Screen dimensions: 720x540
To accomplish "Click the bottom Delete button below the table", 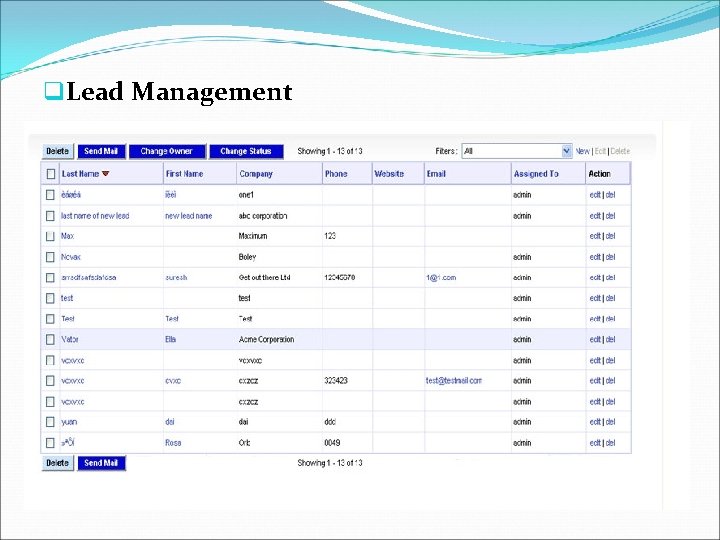I will tap(57, 463).
